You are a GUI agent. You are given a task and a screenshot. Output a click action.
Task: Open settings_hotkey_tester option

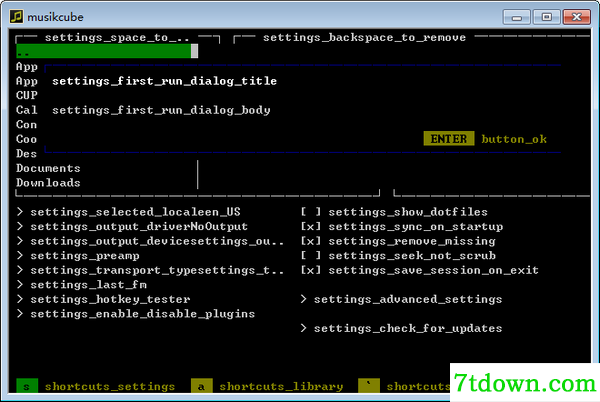coord(103,299)
